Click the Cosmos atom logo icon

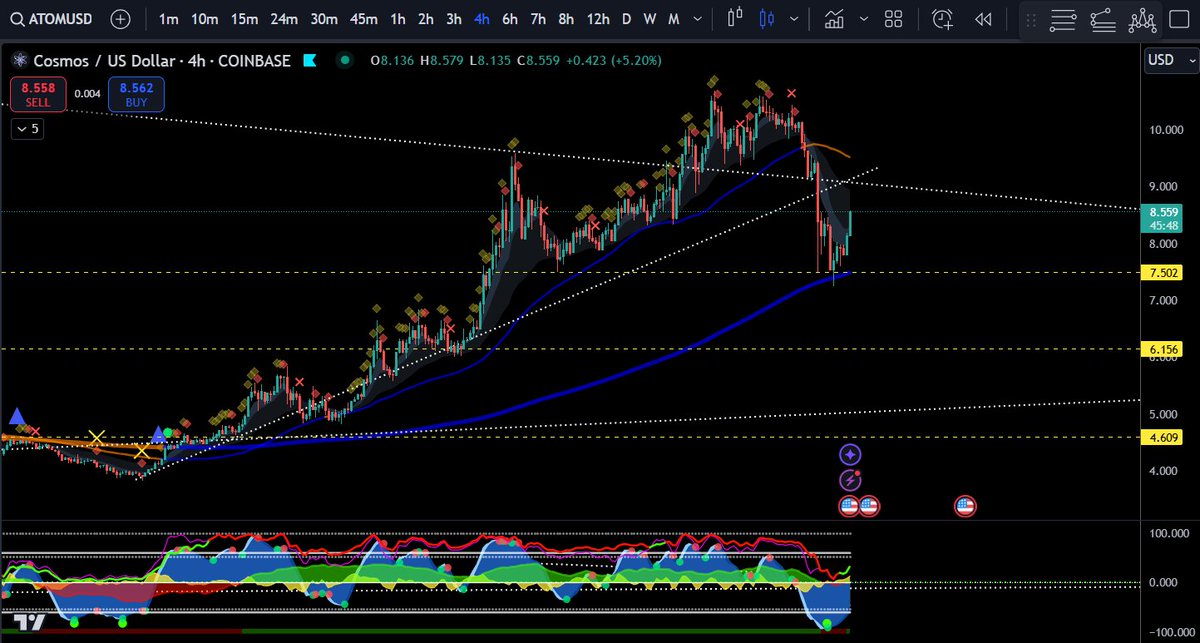18,61
